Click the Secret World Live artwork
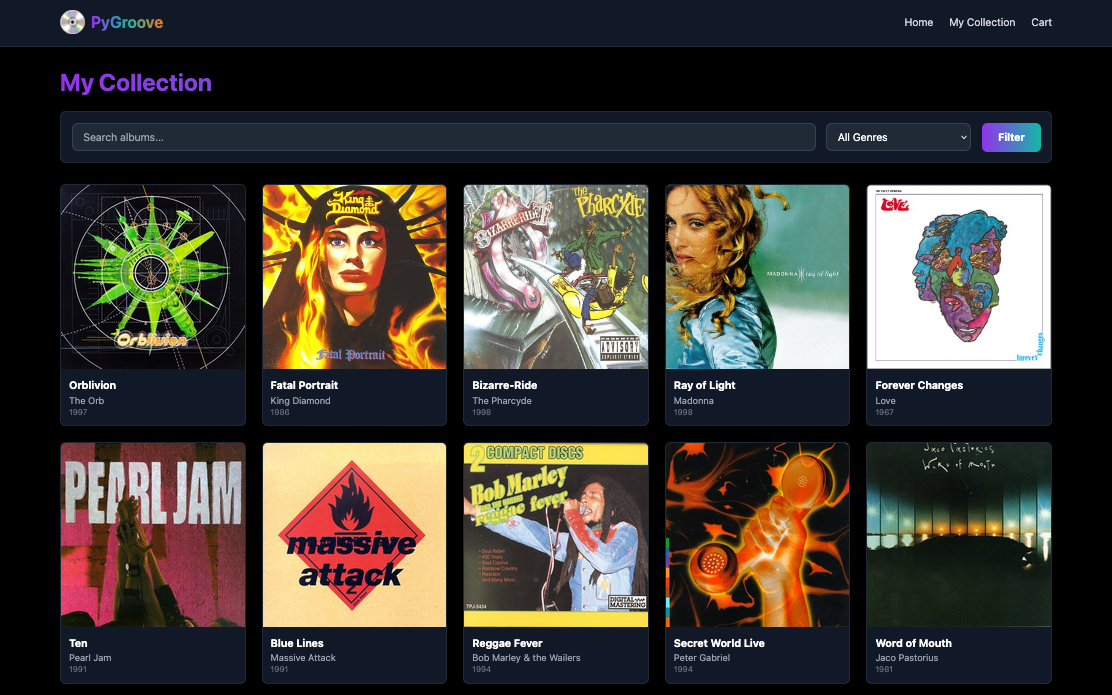 point(757,535)
